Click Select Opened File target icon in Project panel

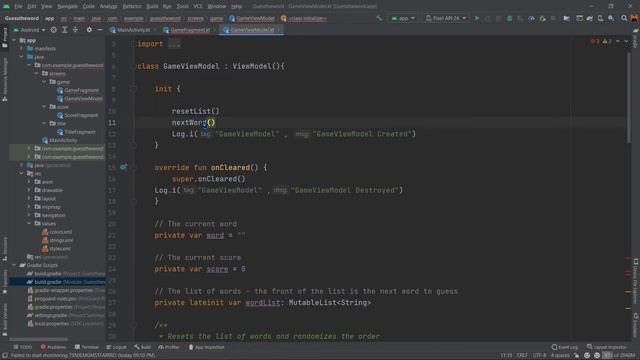tap(53, 30)
